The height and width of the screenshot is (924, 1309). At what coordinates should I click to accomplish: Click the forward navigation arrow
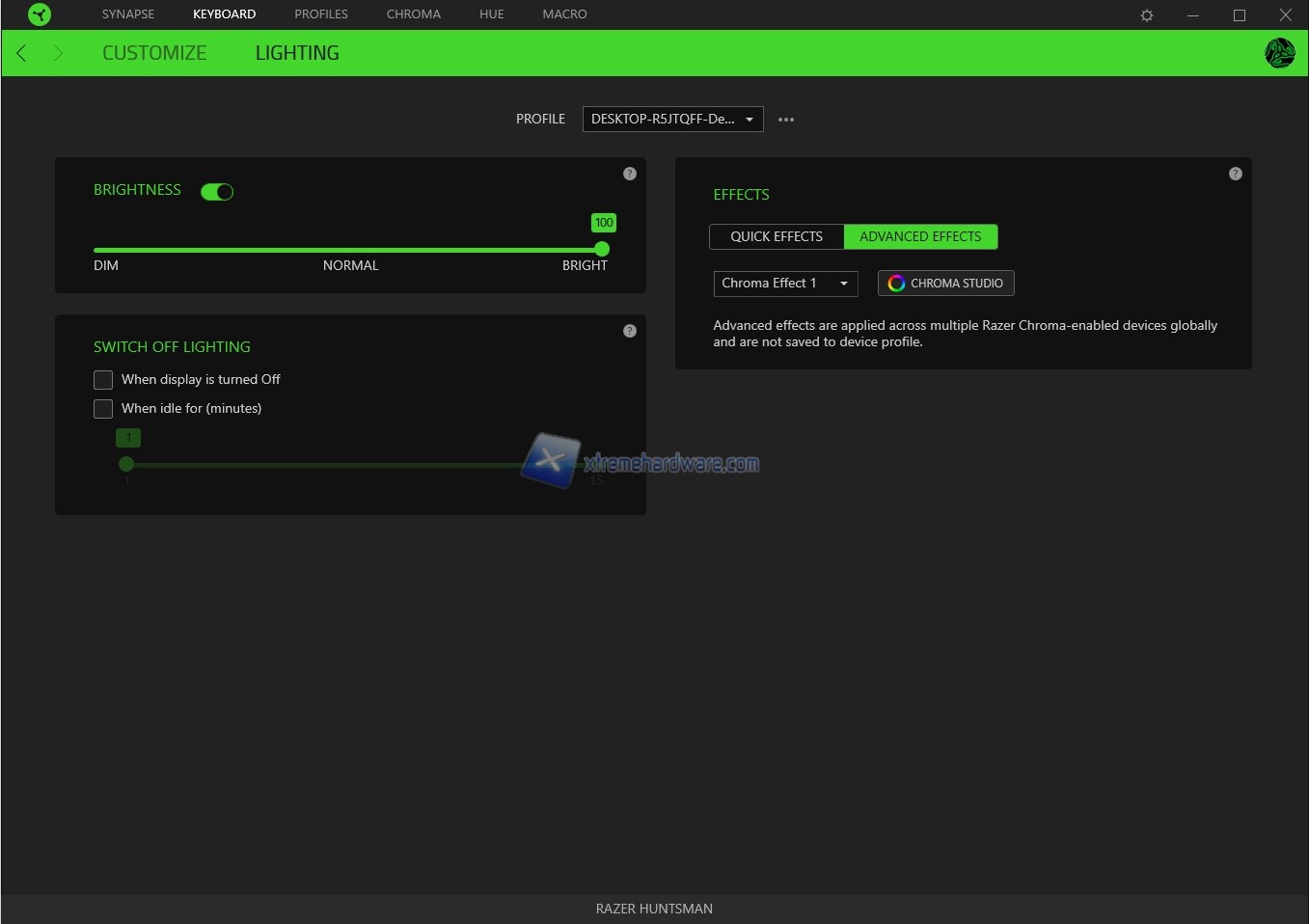[58, 53]
